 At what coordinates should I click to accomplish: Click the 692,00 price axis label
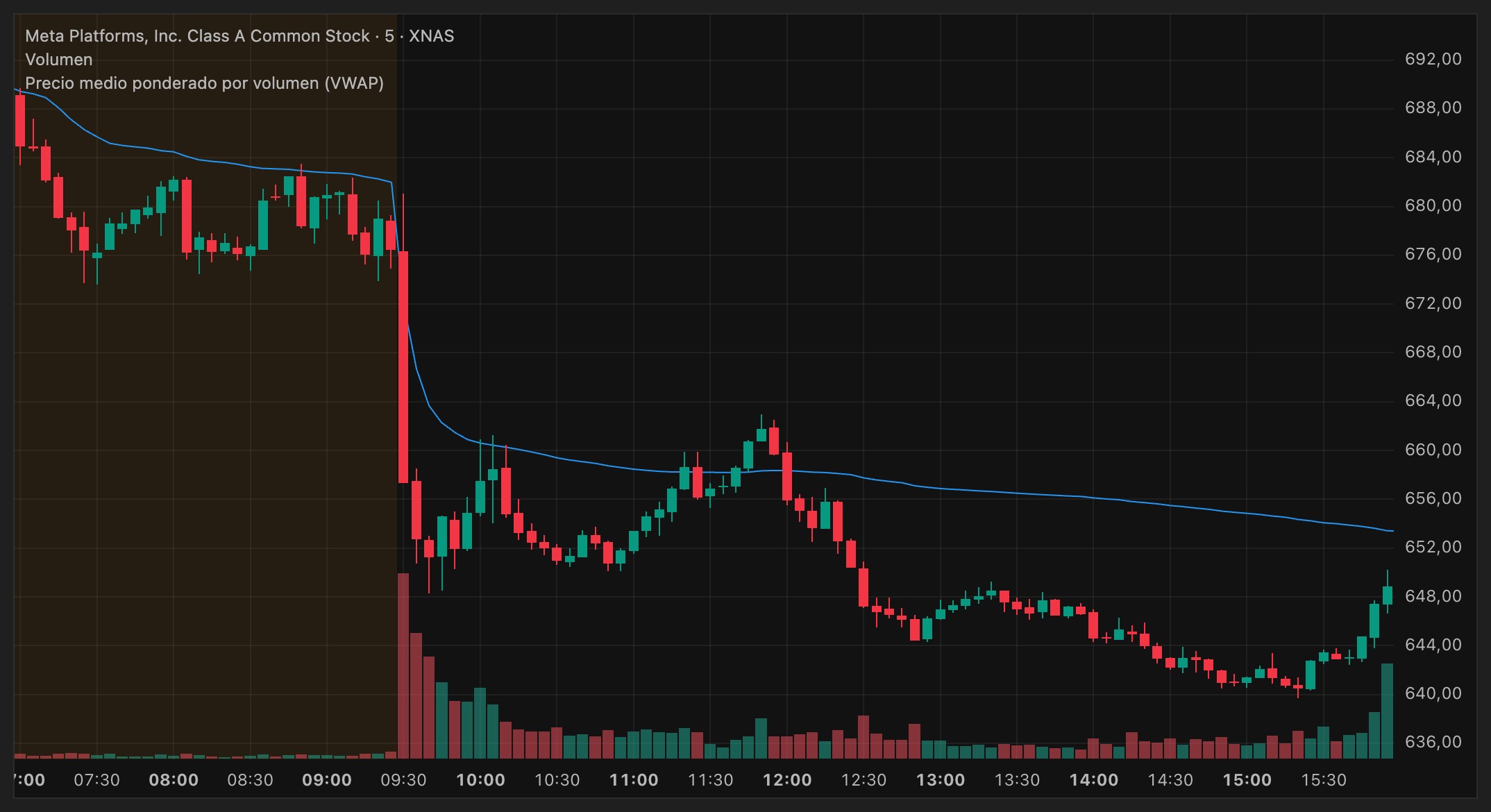click(1433, 59)
